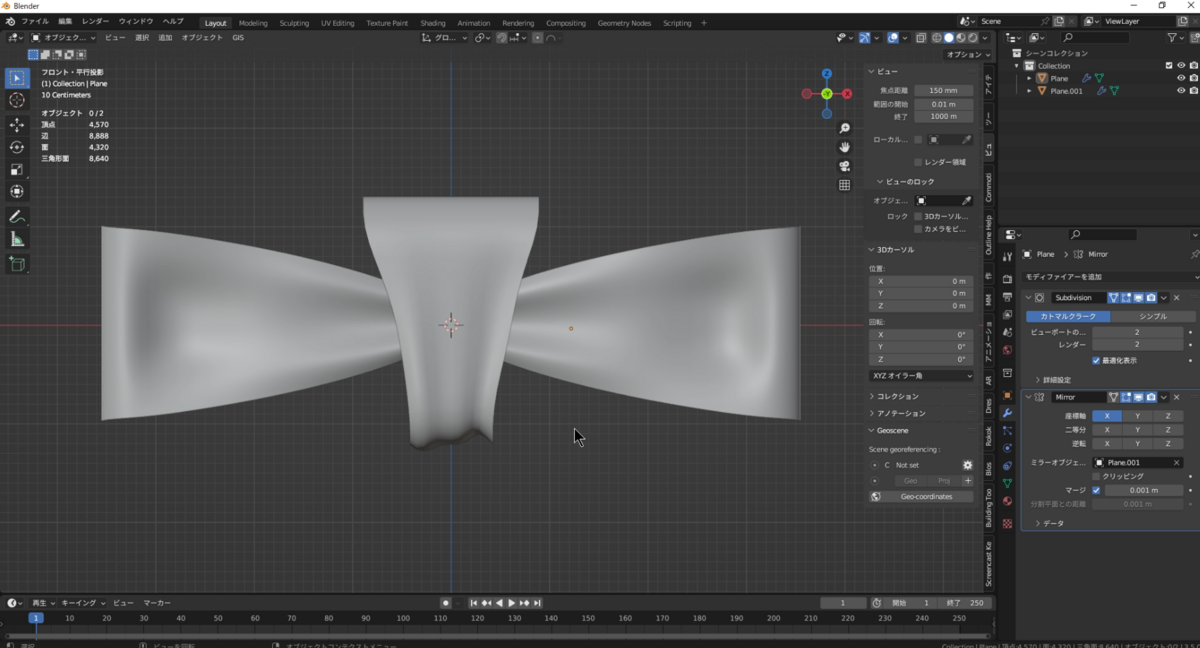Open the 編集 menu
This screenshot has width=1200, height=648.
[65, 21]
